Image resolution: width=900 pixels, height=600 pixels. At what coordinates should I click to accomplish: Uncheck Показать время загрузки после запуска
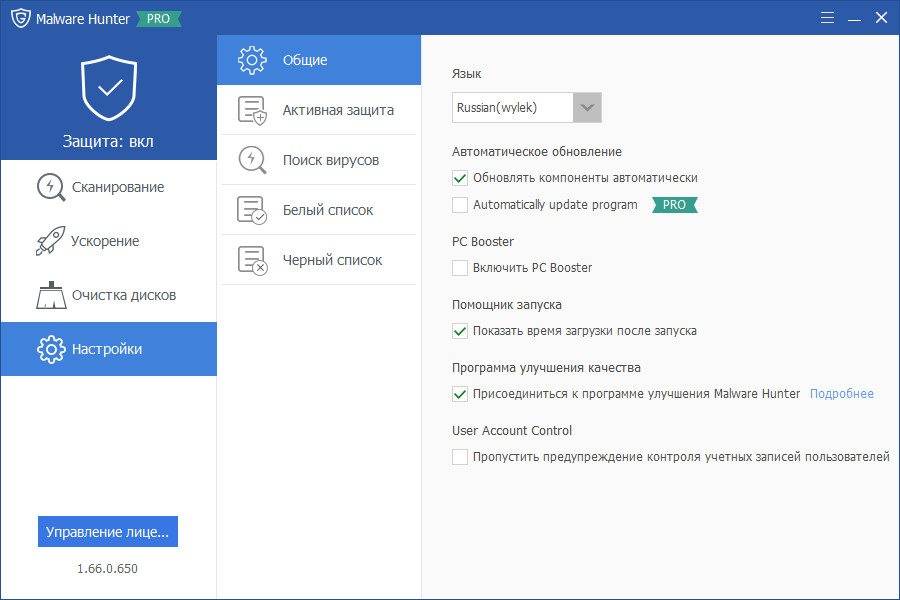click(460, 331)
